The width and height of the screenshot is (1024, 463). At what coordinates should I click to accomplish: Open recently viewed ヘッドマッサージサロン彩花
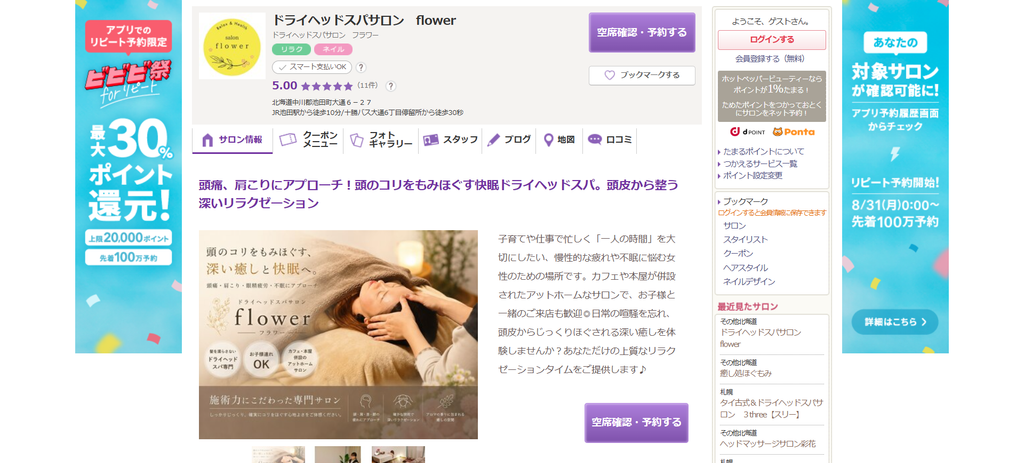pyautogui.click(x=767, y=444)
